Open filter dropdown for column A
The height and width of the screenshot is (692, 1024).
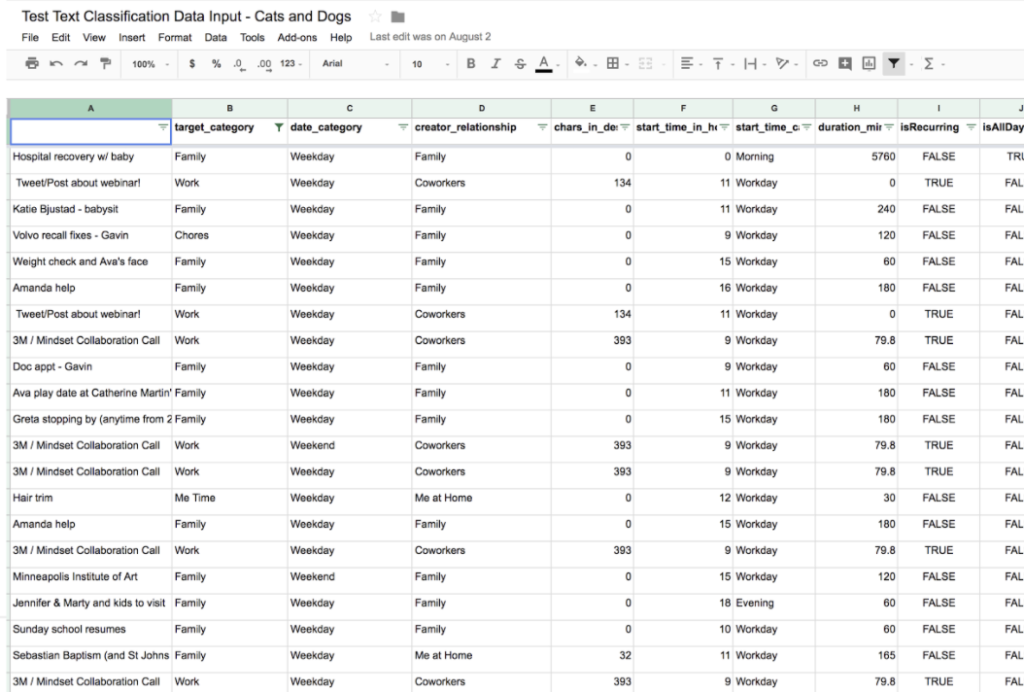(x=163, y=127)
